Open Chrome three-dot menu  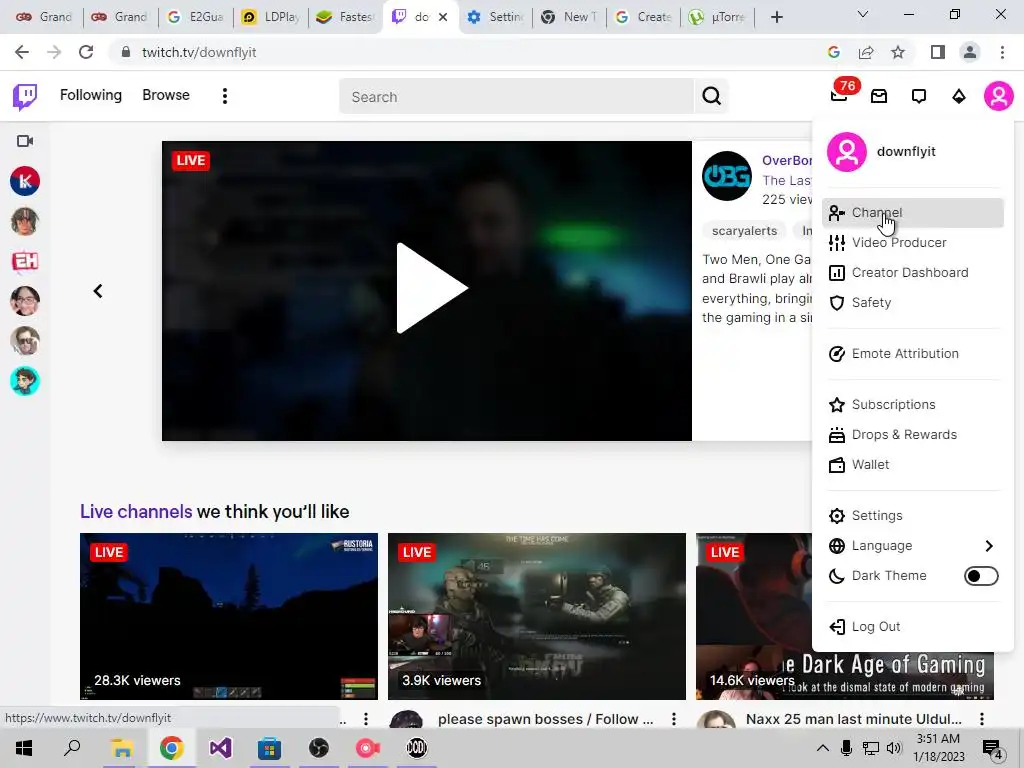(x=1002, y=52)
